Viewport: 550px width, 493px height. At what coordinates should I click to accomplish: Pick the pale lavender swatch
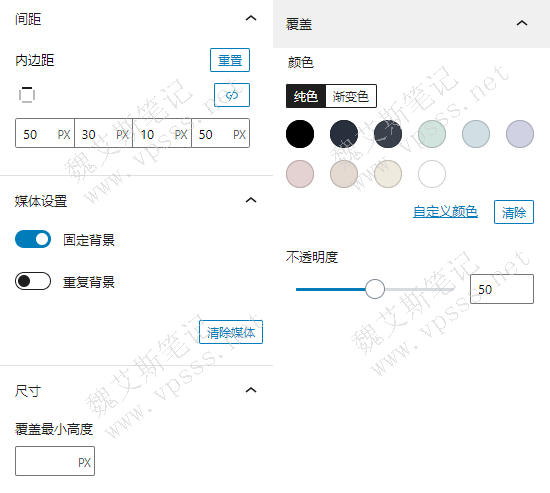pyautogui.click(x=520, y=134)
